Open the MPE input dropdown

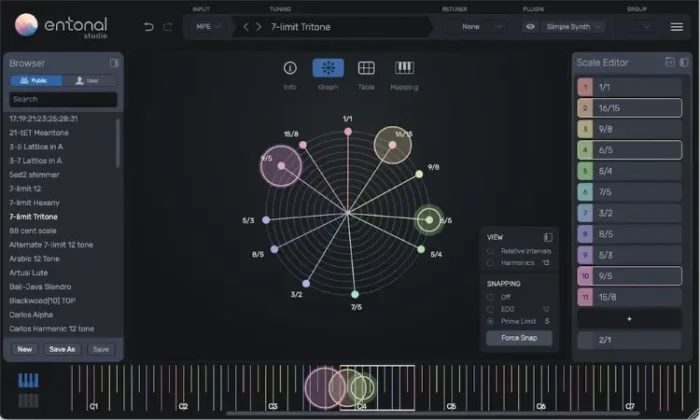click(x=209, y=27)
